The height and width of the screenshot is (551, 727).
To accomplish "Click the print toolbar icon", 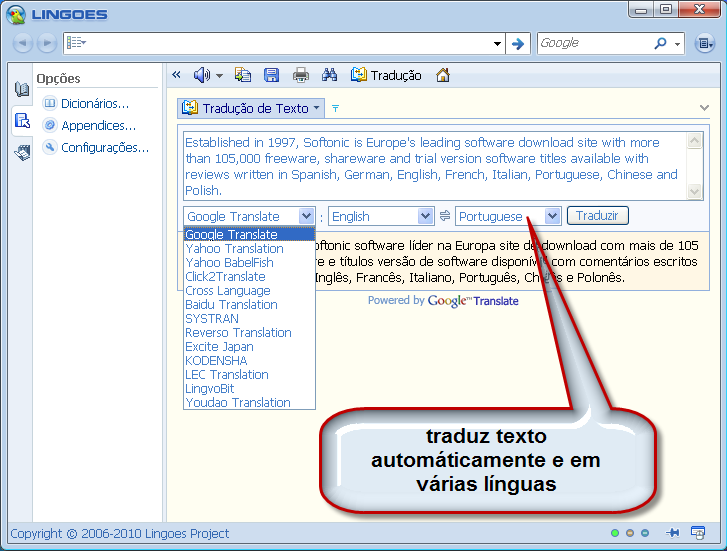I will (300, 75).
